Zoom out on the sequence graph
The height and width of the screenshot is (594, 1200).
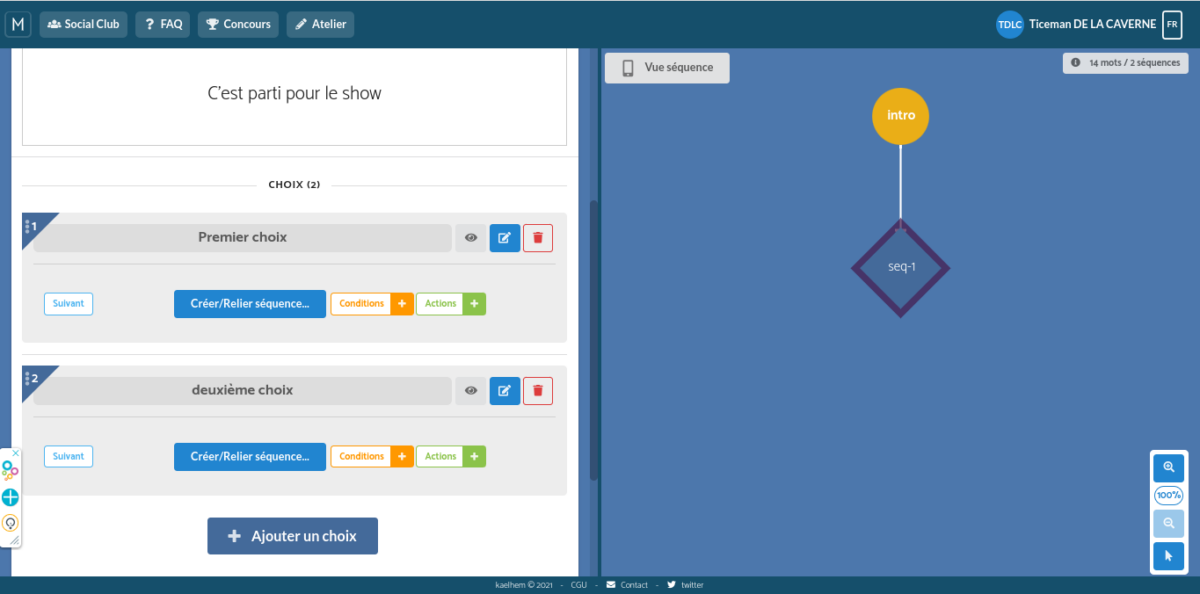click(x=1168, y=524)
